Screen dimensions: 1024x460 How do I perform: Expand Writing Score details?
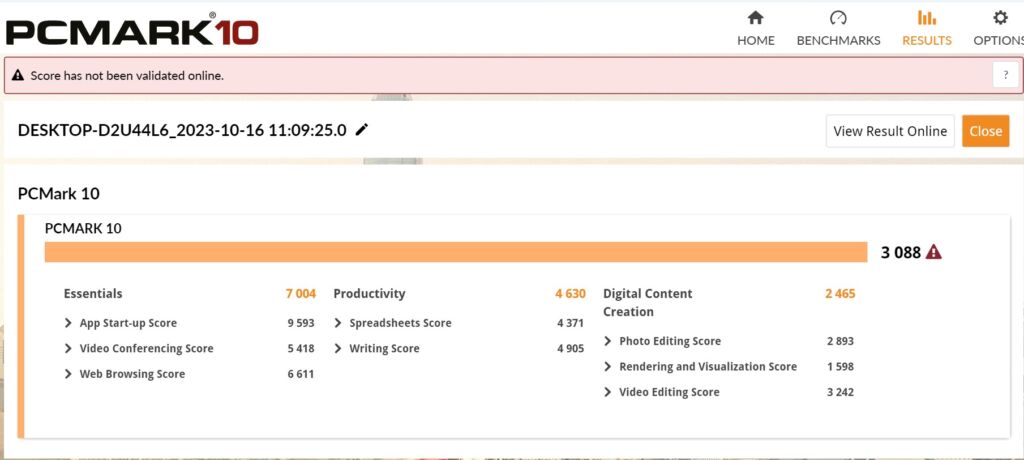pos(338,348)
